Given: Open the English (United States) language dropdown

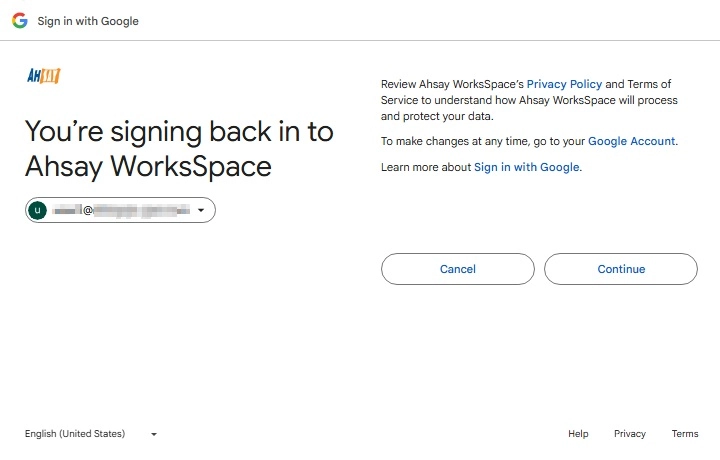Looking at the screenshot, I should click(91, 434).
